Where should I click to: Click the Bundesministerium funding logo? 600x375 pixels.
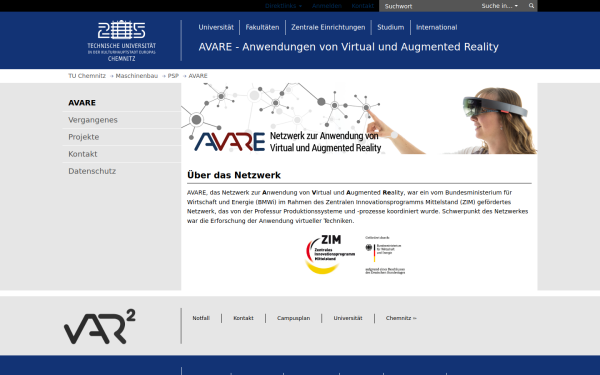click(x=385, y=255)
